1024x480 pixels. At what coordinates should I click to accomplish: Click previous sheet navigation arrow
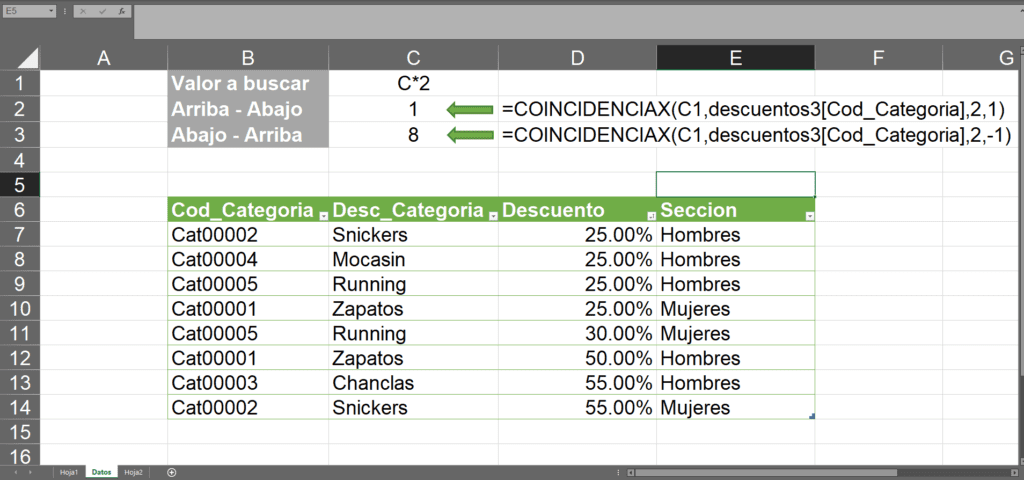click(x=14, y=473)
